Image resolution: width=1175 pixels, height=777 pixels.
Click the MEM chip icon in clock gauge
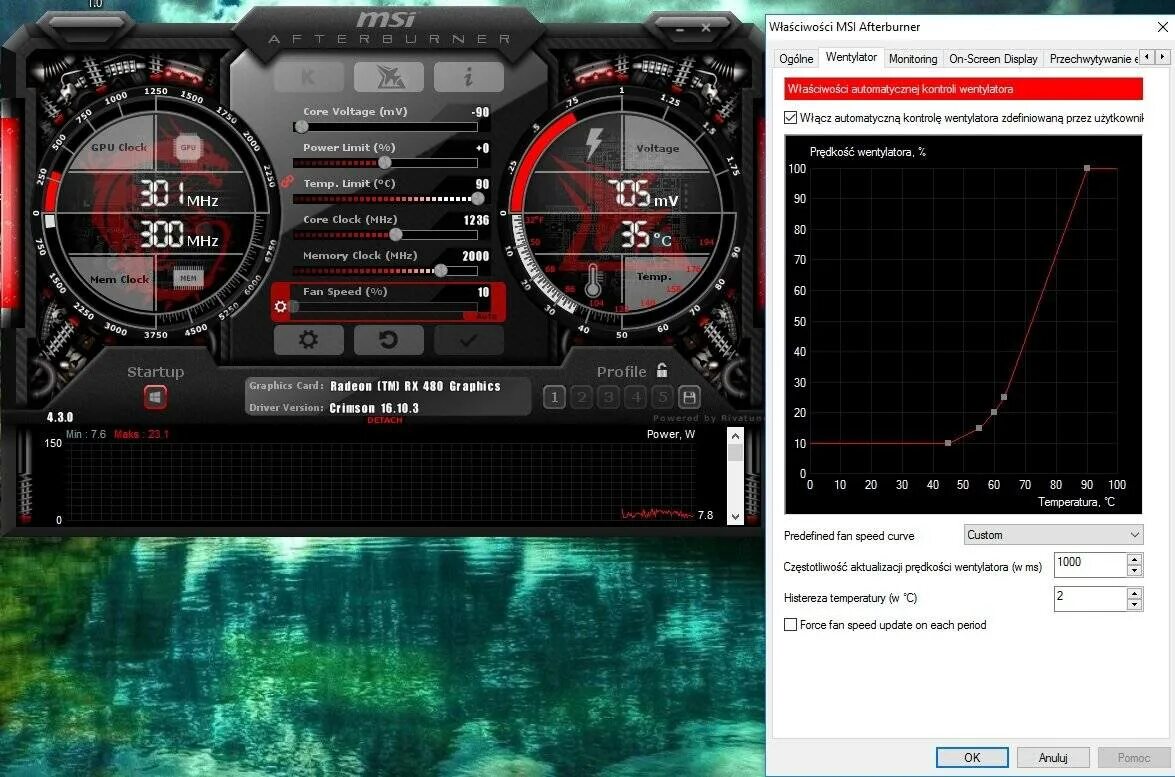click(188, 279)
